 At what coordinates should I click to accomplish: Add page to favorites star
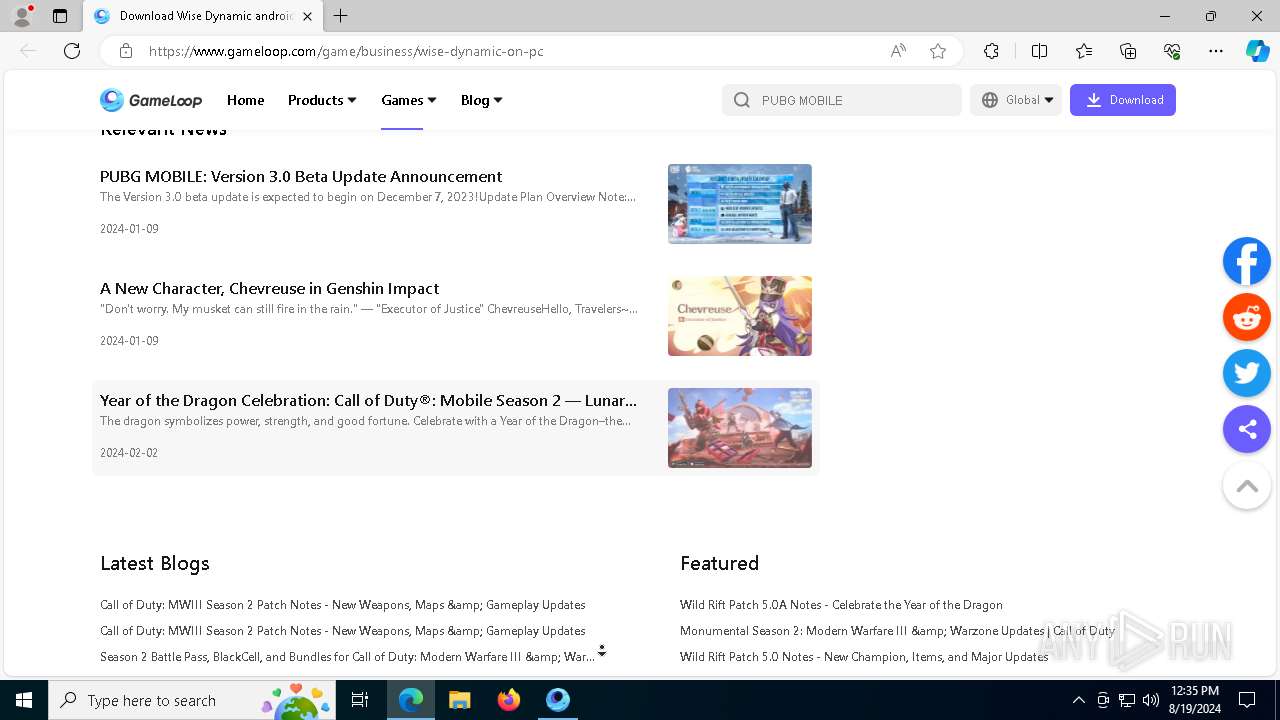point(938,51)
